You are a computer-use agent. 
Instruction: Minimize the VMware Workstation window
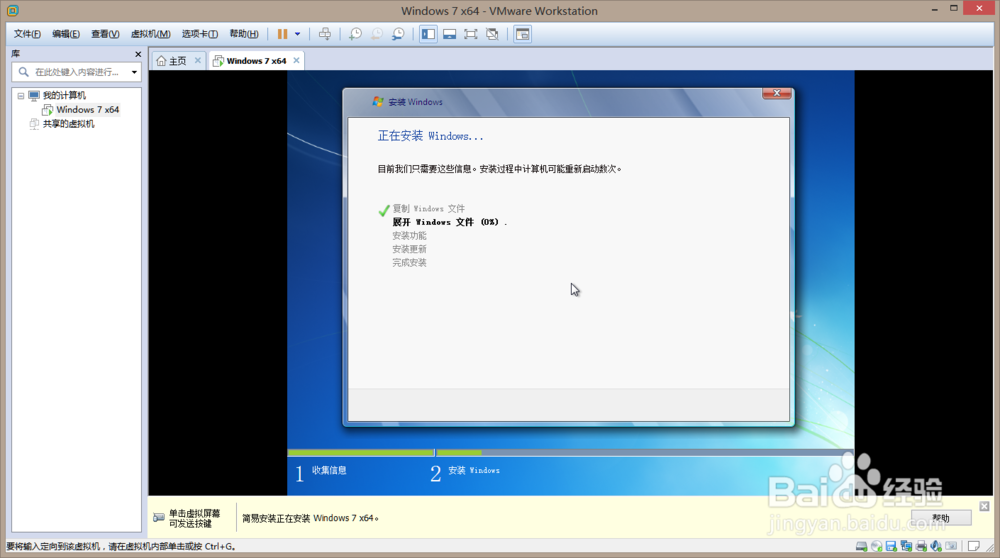[934, 9]
